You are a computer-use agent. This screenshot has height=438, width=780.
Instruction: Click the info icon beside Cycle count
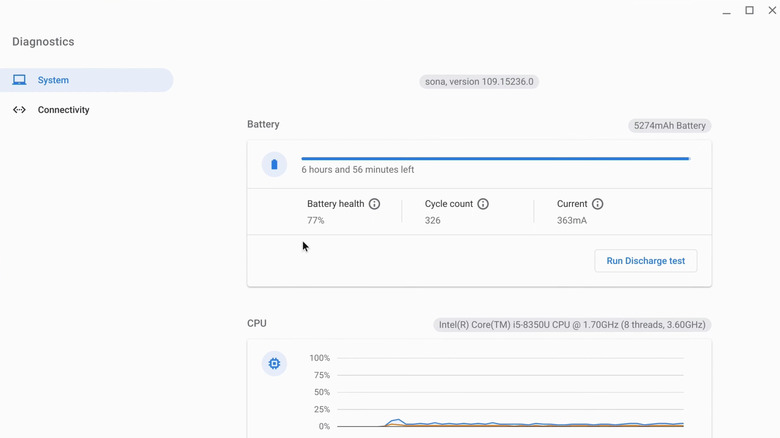483,204
